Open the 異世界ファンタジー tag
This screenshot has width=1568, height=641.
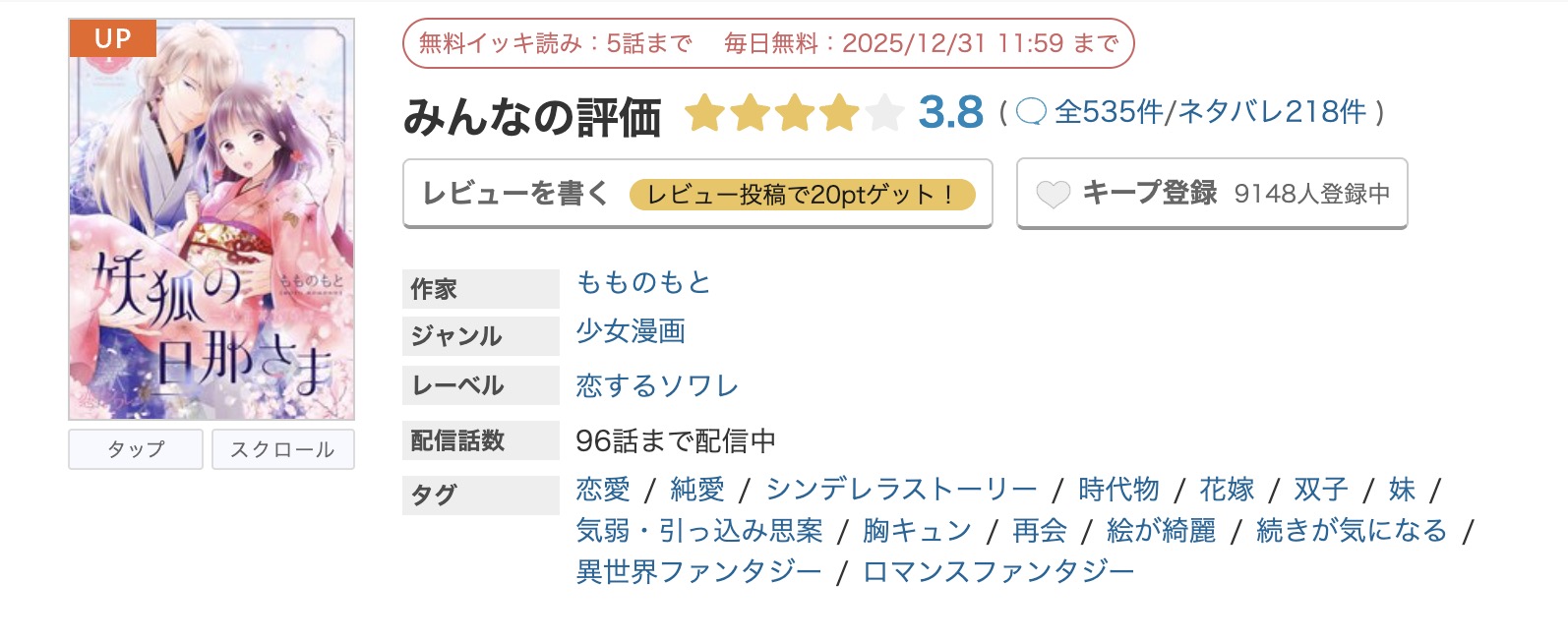click(698, 572)
